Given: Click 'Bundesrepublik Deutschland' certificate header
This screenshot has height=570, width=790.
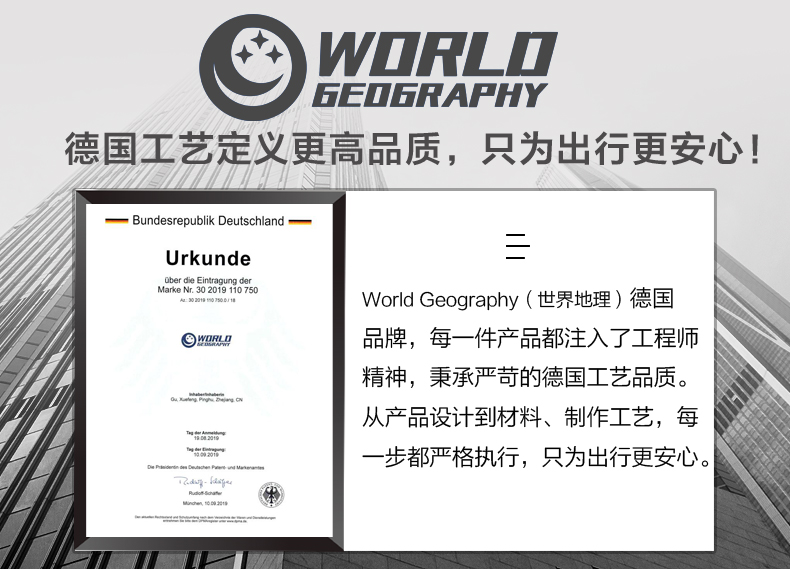Looking at the screenshot, I should click(208, 221).
